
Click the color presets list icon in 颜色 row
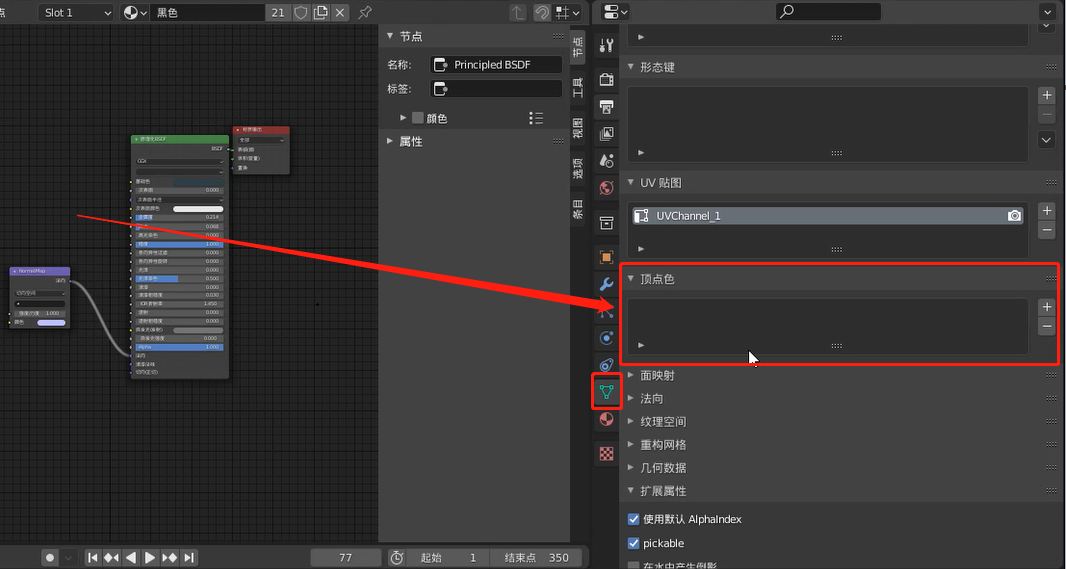pyautogui.click(x=536, y=118)
